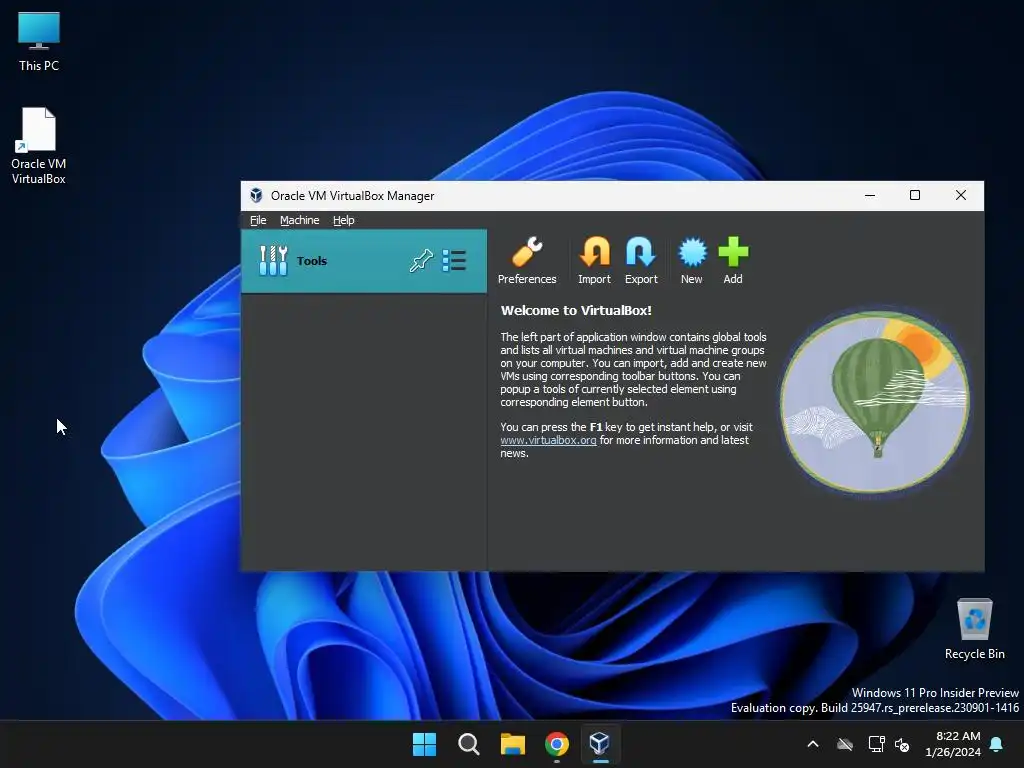The image size is (1024, 768).
Task: Click the Import appliance toolbar icon
Action: click(594, 261)
